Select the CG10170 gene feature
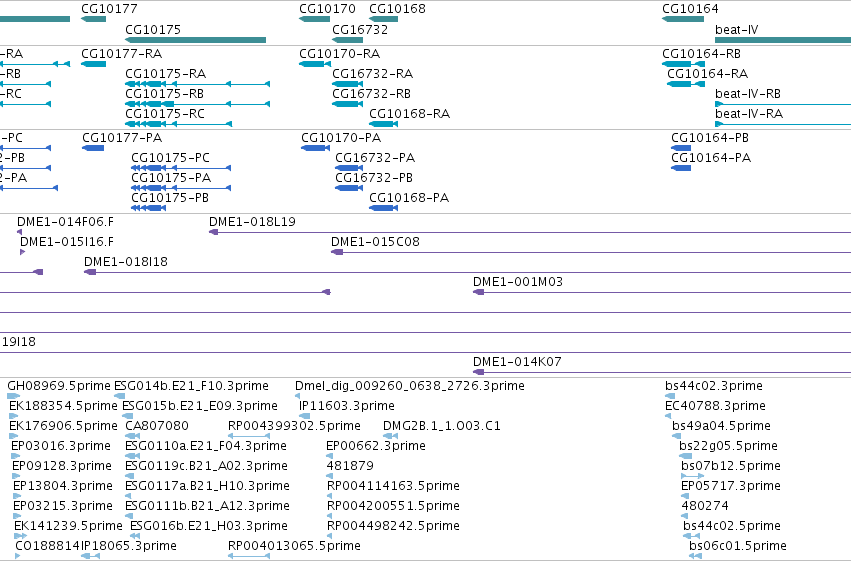 tap(314, 19)
